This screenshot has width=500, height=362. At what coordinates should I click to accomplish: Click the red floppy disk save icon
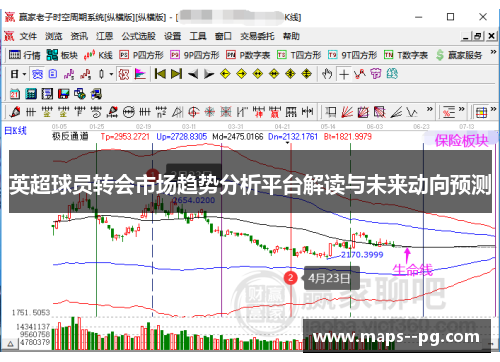click(x=64, y=94)
